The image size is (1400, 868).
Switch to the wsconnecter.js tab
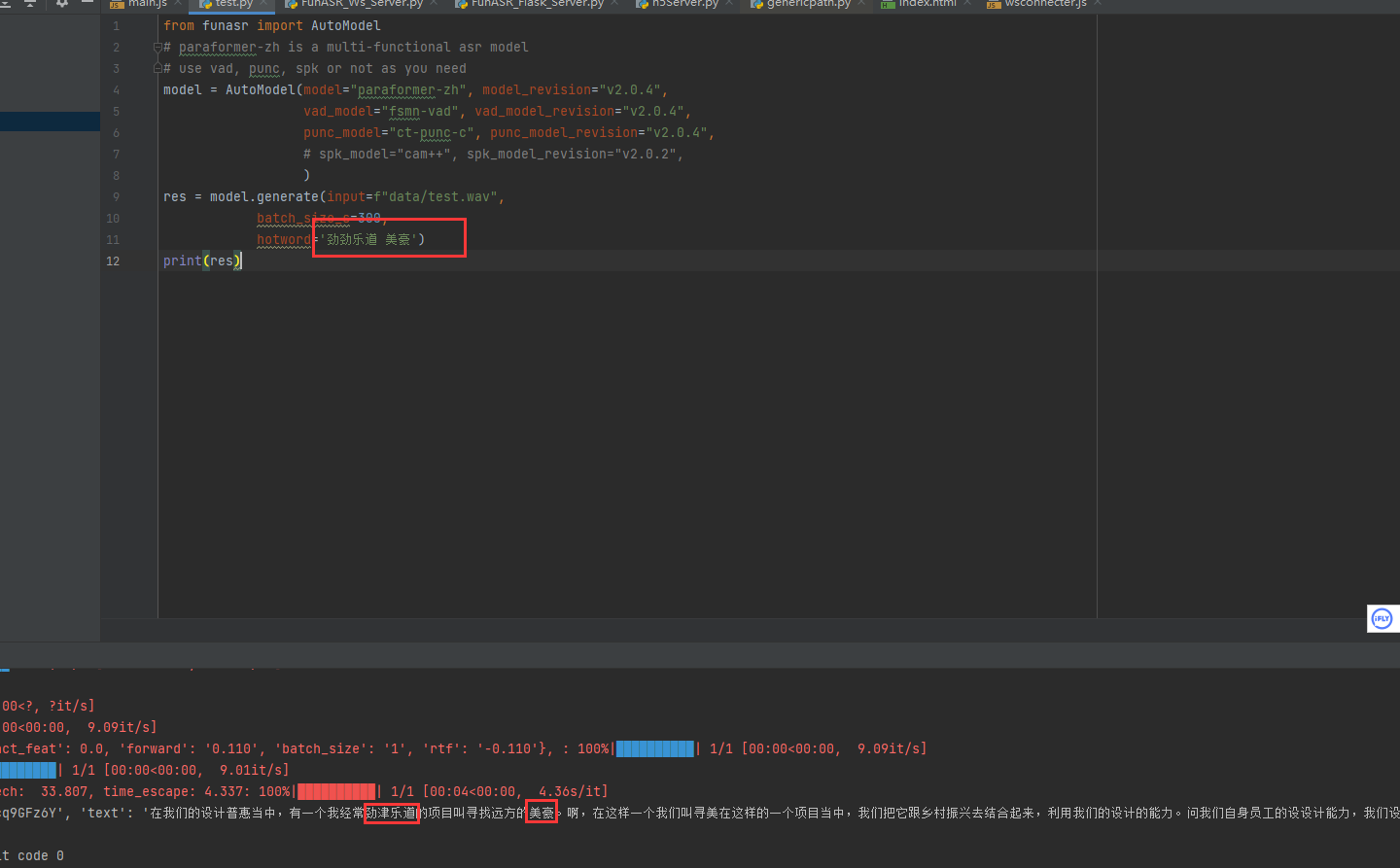click(1045, 4)
